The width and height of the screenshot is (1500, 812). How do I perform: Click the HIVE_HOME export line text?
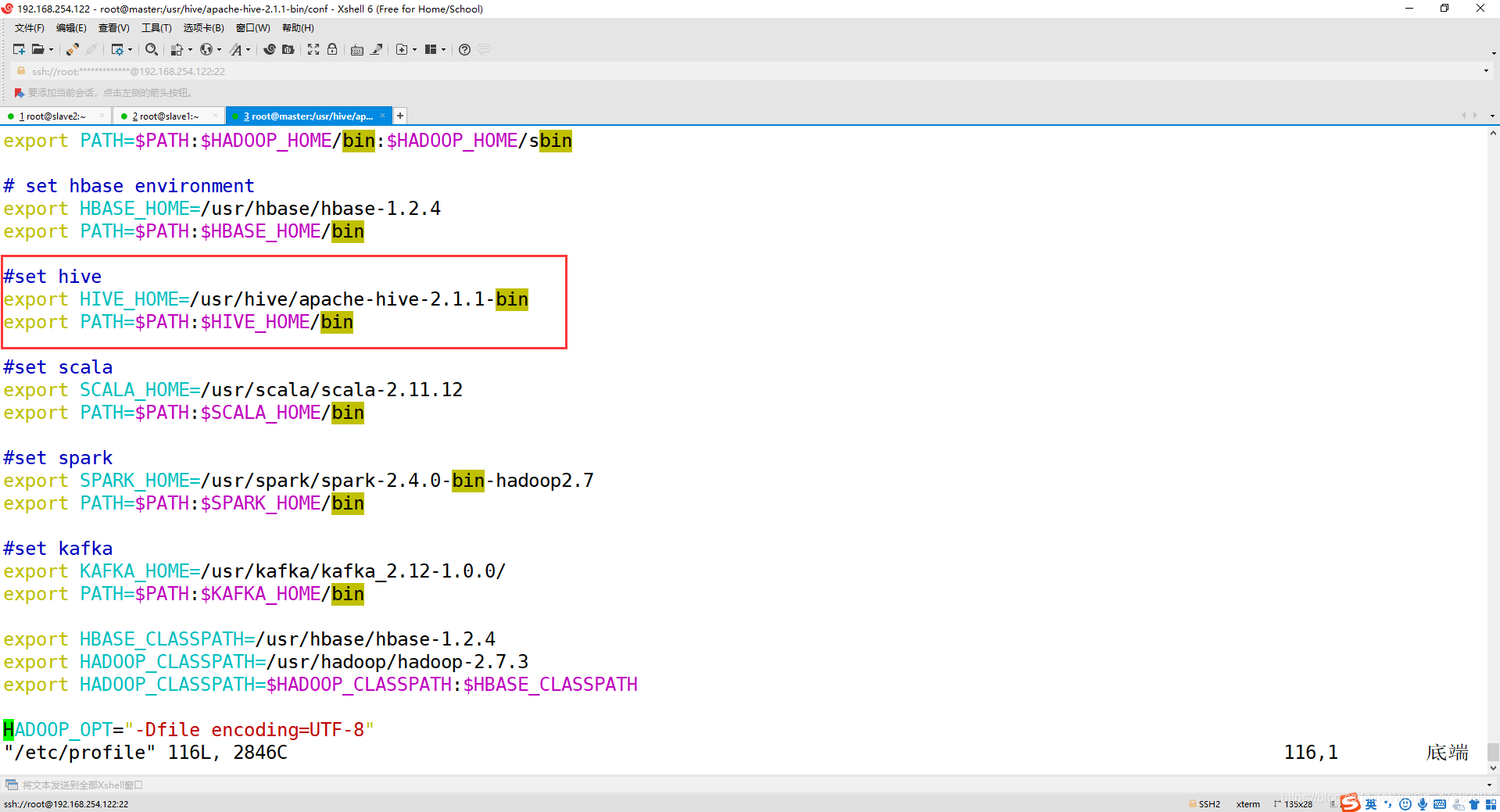(266, 299)
